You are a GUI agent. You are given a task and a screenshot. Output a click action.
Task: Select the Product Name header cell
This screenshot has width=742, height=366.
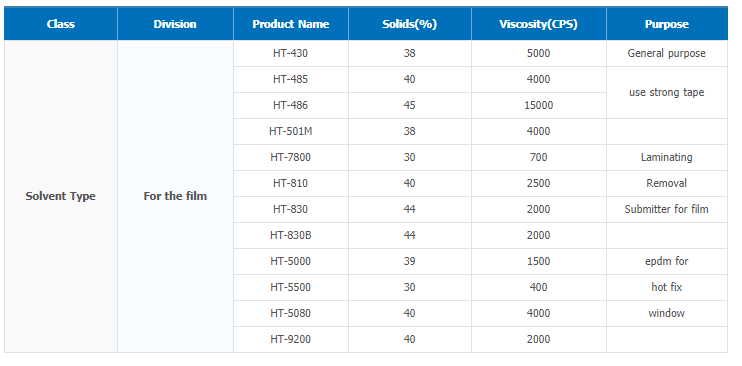click(291, 24)
